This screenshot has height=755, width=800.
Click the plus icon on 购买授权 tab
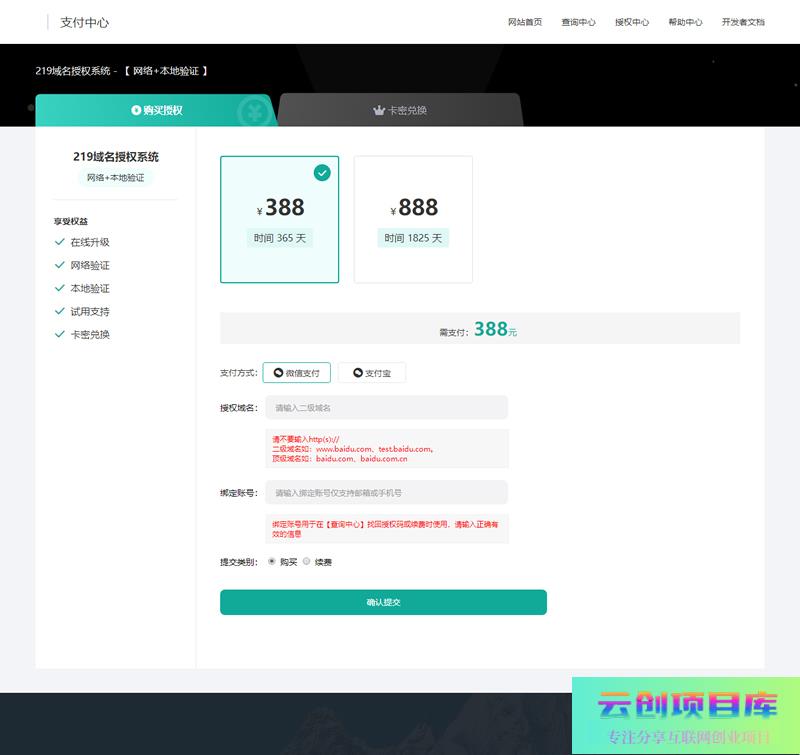(x=136, y=110)
